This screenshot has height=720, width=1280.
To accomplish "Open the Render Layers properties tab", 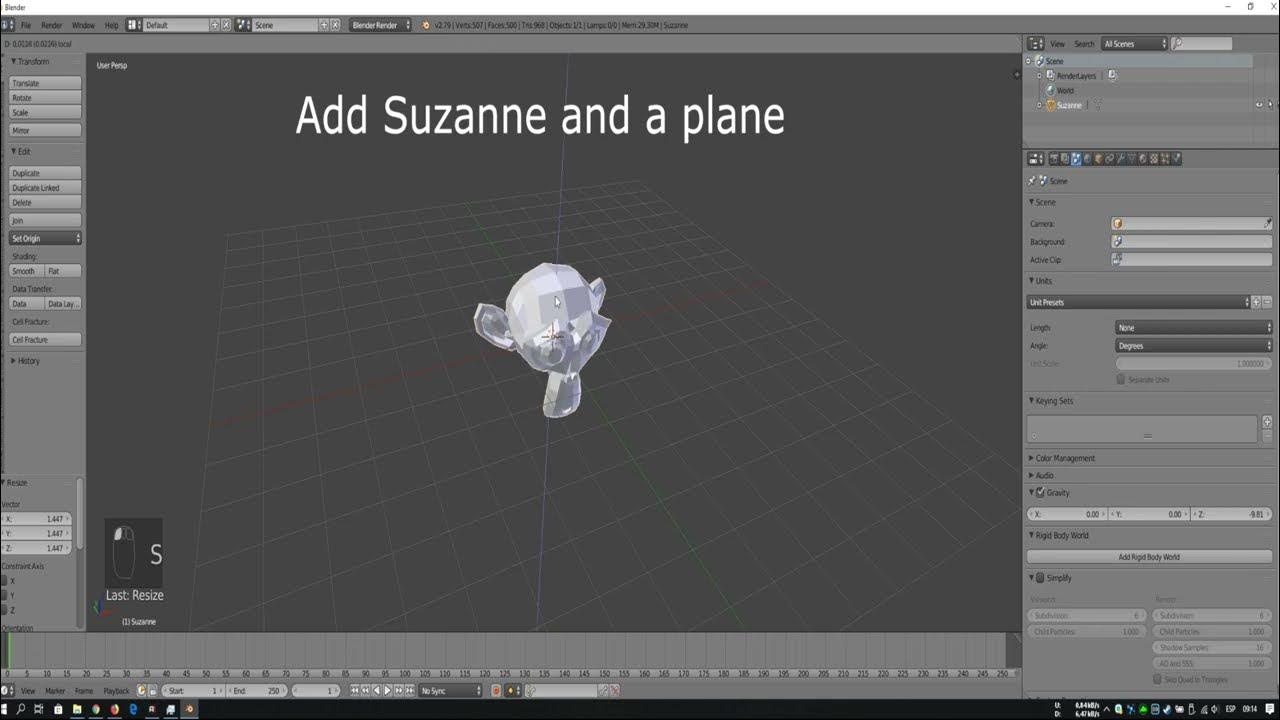I will pyautogui.click(x=1065, y=159).
